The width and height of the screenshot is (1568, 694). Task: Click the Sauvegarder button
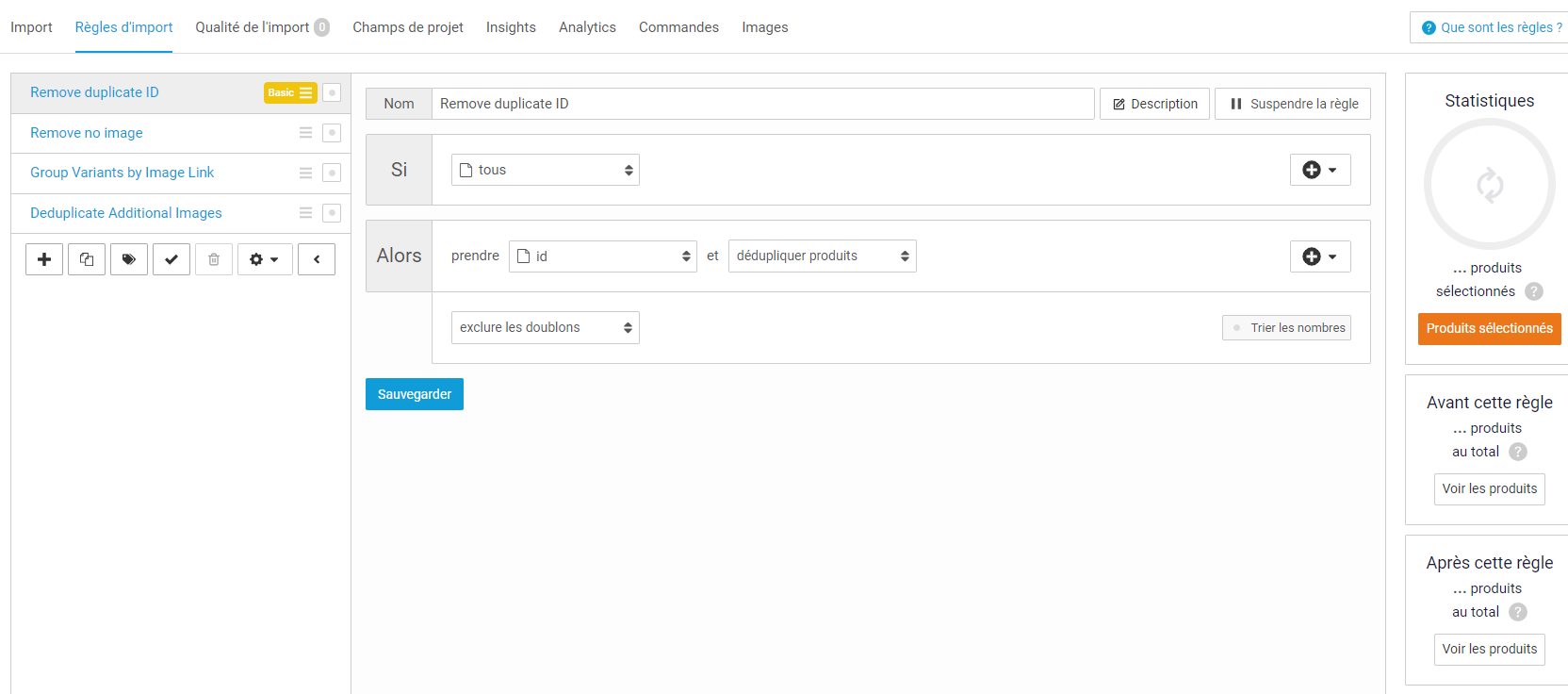pos(415,394)
